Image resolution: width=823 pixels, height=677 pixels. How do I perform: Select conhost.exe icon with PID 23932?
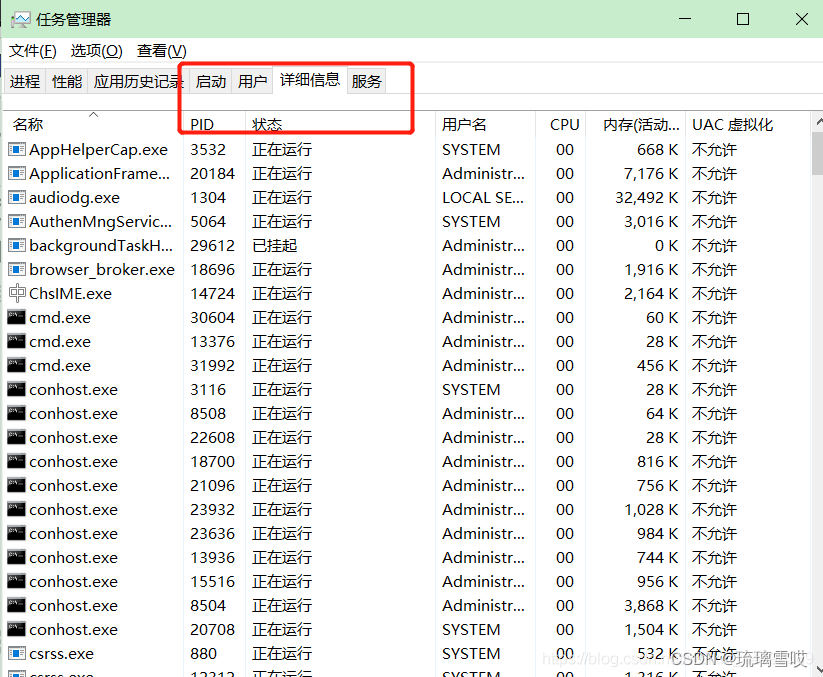click(16, 510)
